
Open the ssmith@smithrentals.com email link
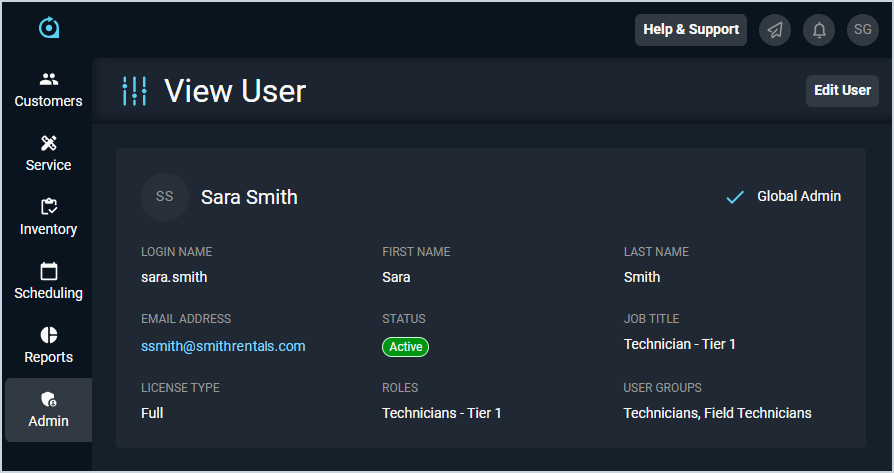click(223, 346)
